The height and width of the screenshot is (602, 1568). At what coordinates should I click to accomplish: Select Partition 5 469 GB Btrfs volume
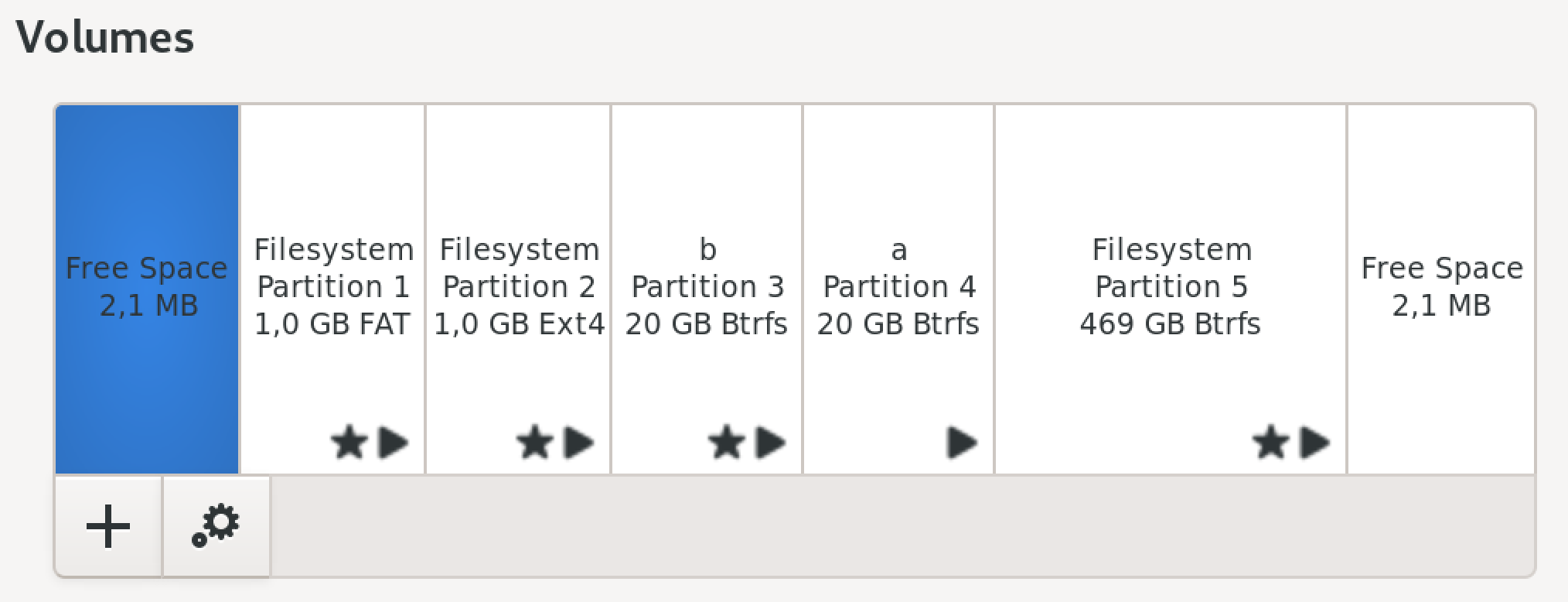click(1171, 287)
